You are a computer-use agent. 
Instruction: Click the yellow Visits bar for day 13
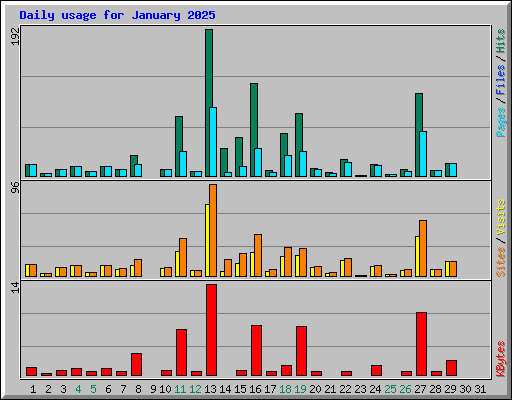[207, 240]
